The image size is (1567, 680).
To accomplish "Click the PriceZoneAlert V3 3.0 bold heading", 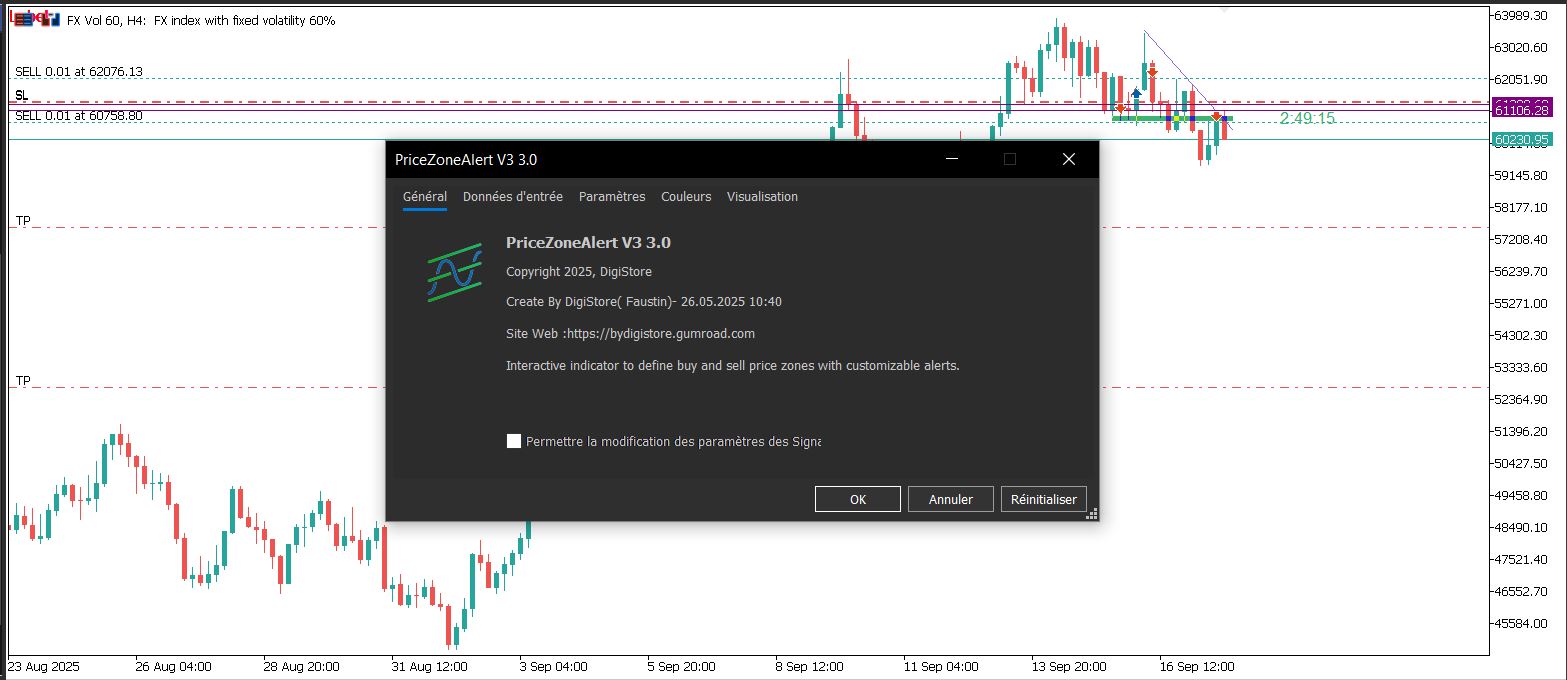I will pos(588,242).
